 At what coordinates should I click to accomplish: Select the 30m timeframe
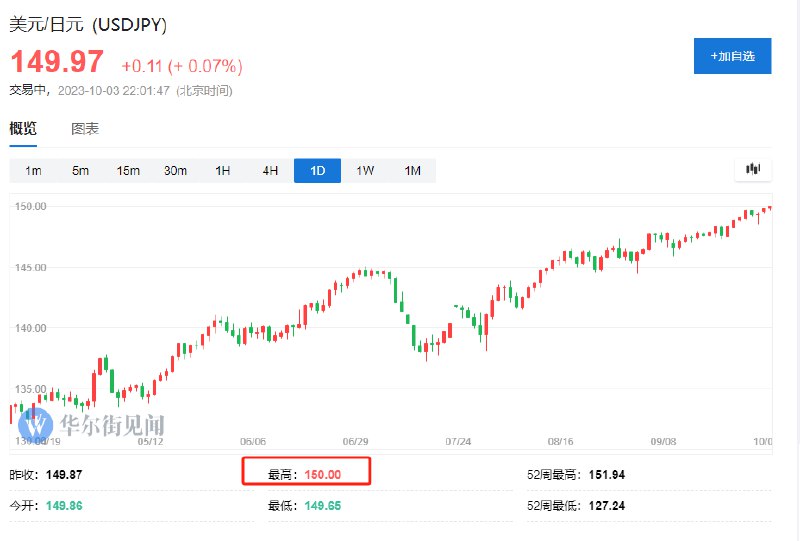coord(175,170)
